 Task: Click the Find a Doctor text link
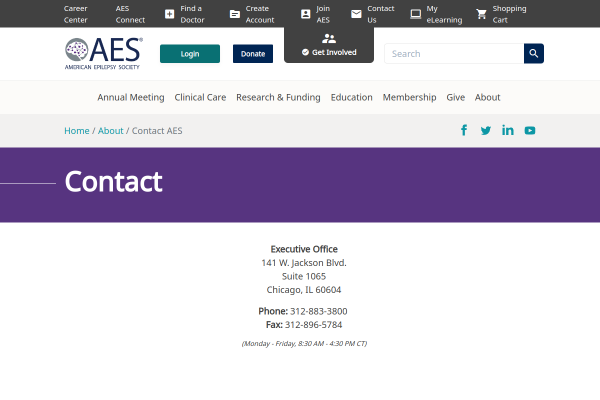[192, 14]
